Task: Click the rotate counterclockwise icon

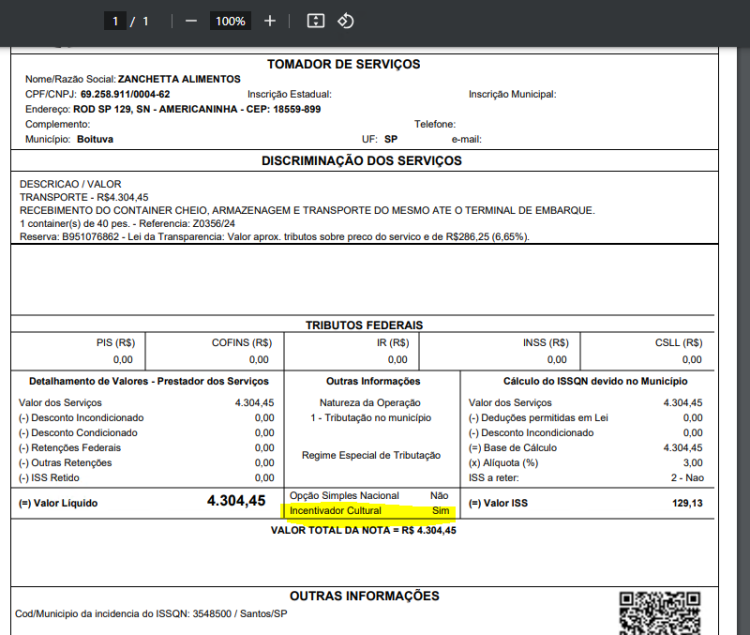Action: pyautogui.click(x=345, y=21)
